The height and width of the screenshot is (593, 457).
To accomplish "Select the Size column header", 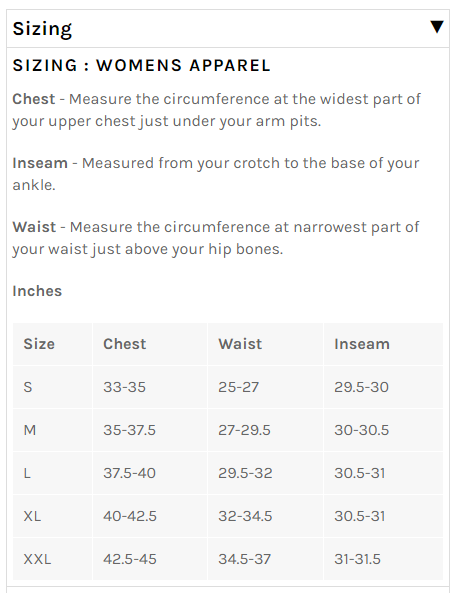I will pyautogui.click(x=39, y=344).
